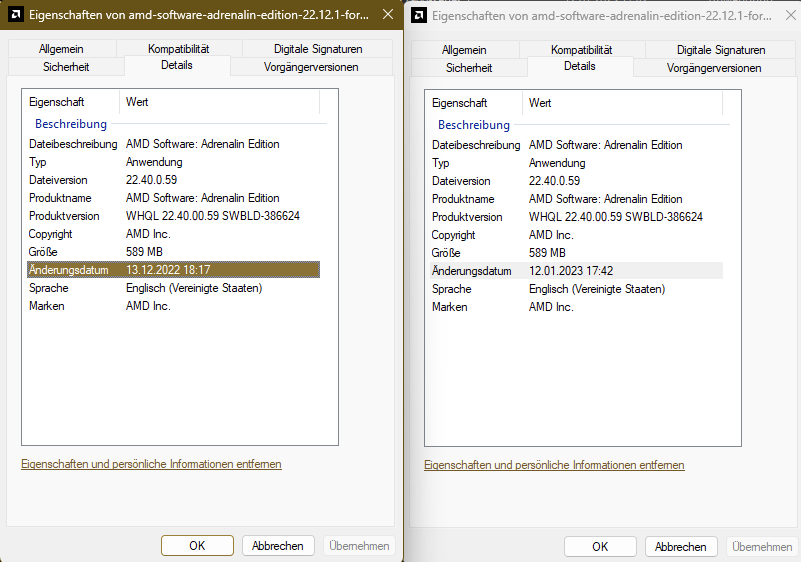
Task: Select Copyright row in left window
Action: point(173,234)
